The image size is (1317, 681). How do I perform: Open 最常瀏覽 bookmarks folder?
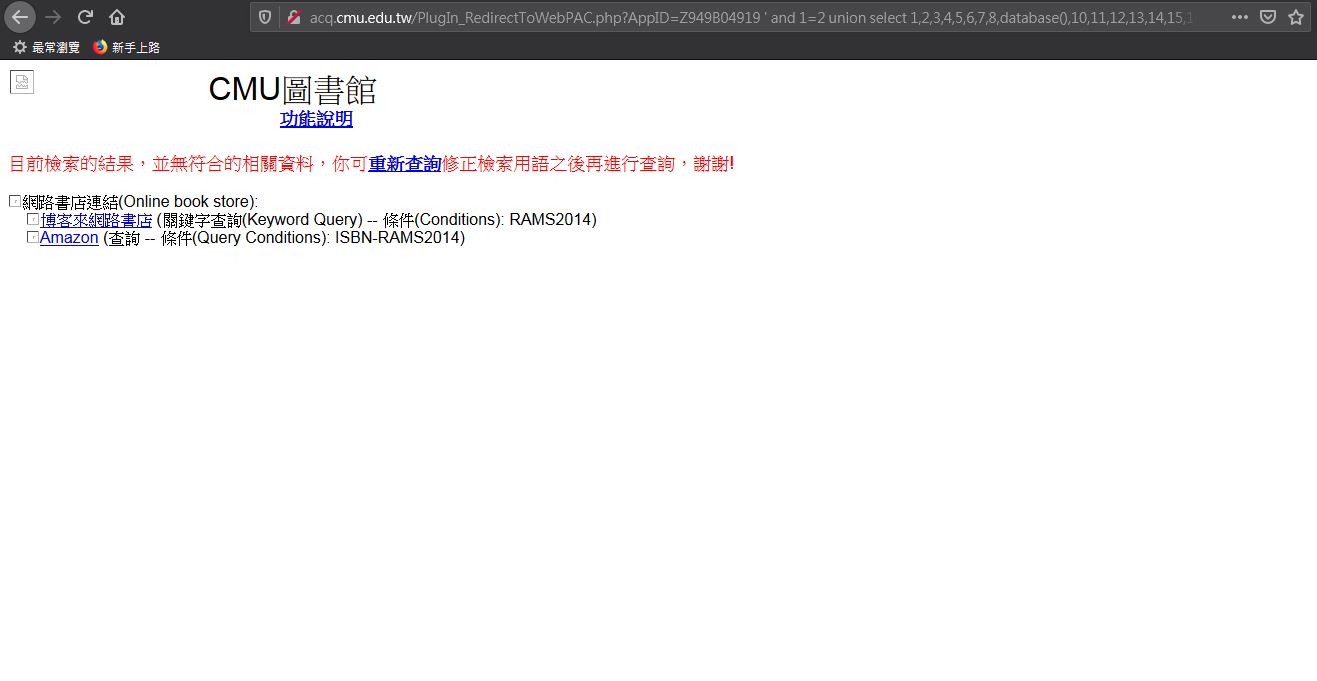point(46,47)
